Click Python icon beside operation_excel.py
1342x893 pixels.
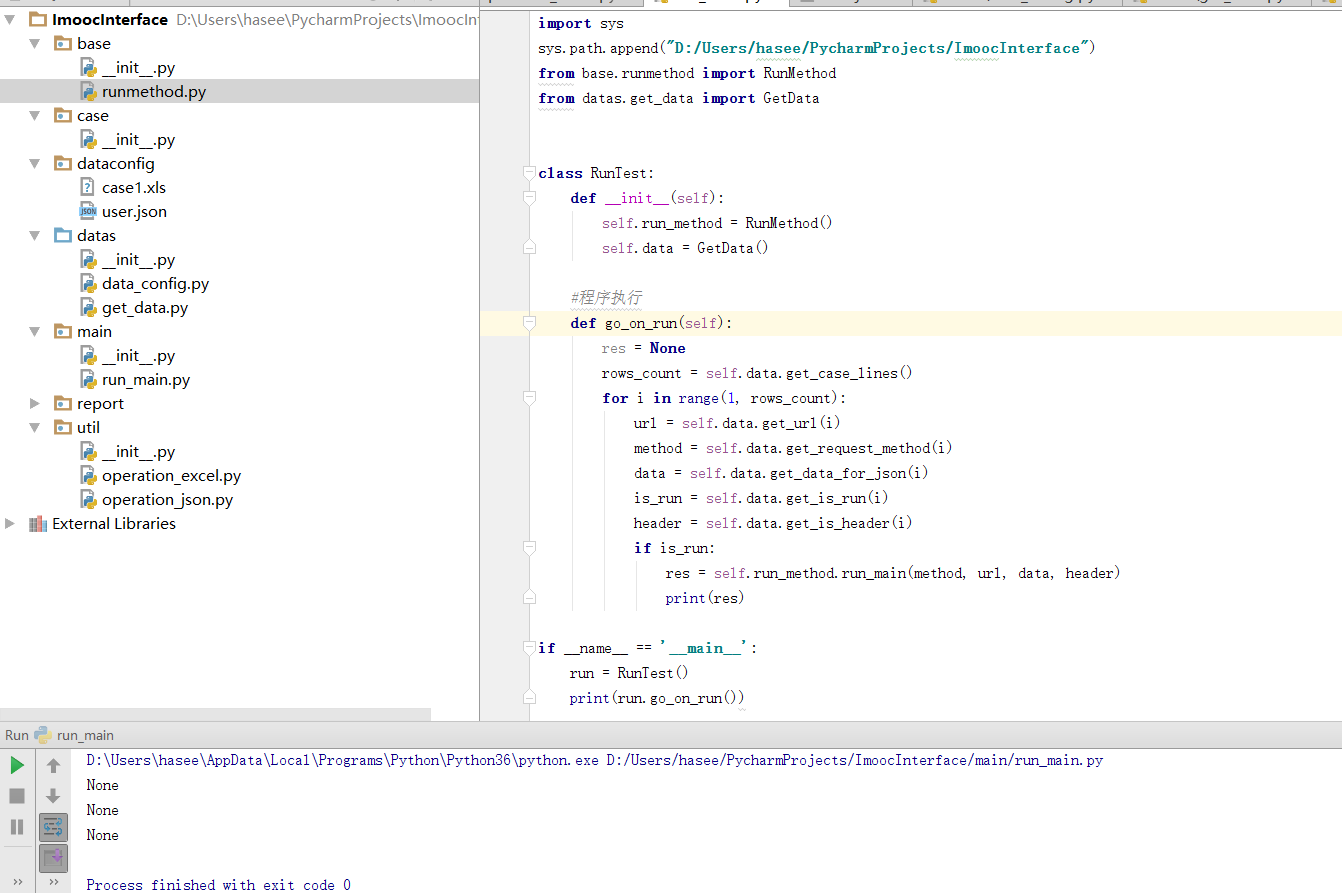[x=88, y=476]
